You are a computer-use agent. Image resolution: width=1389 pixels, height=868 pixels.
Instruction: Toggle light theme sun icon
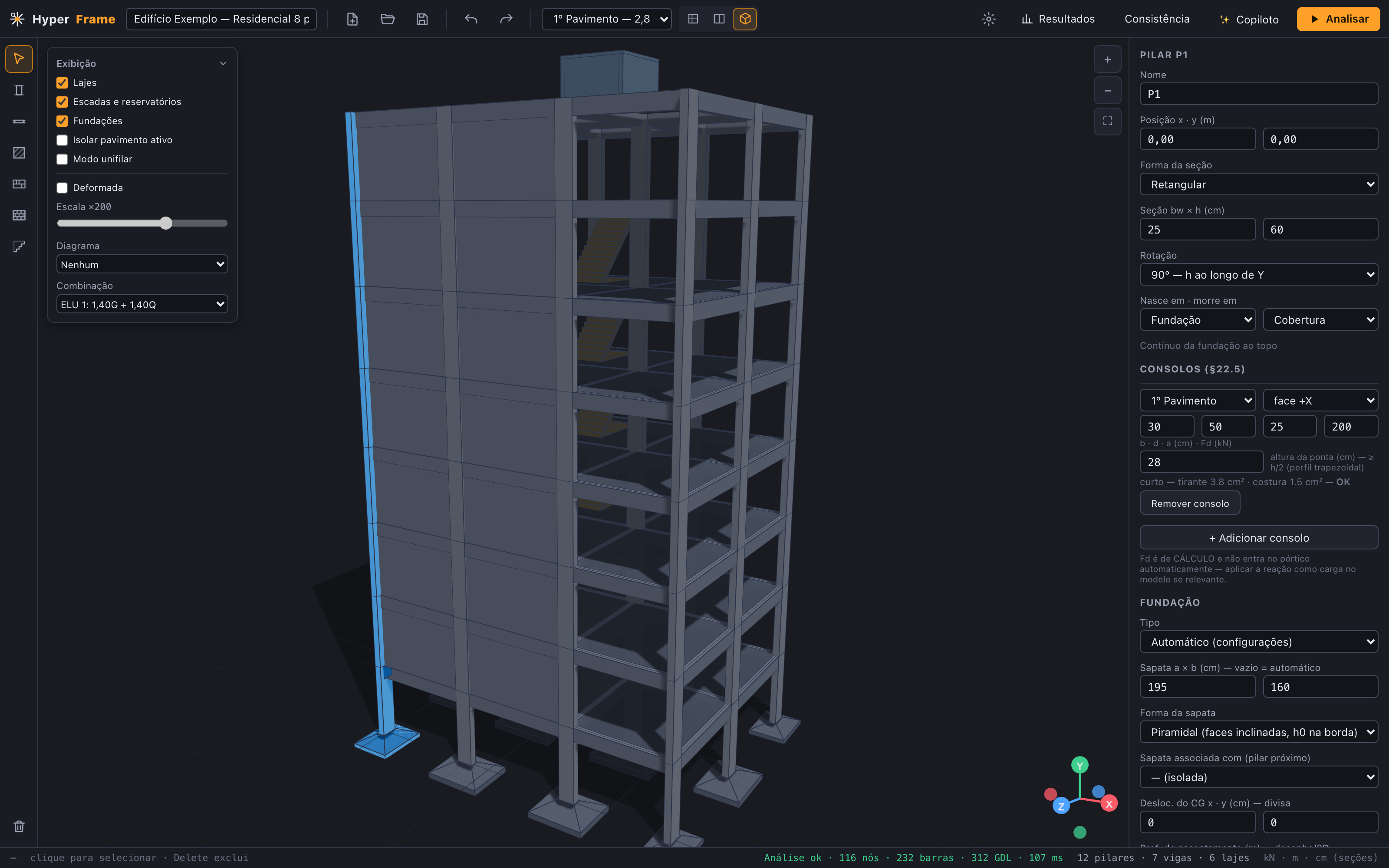tap(988, 19)
